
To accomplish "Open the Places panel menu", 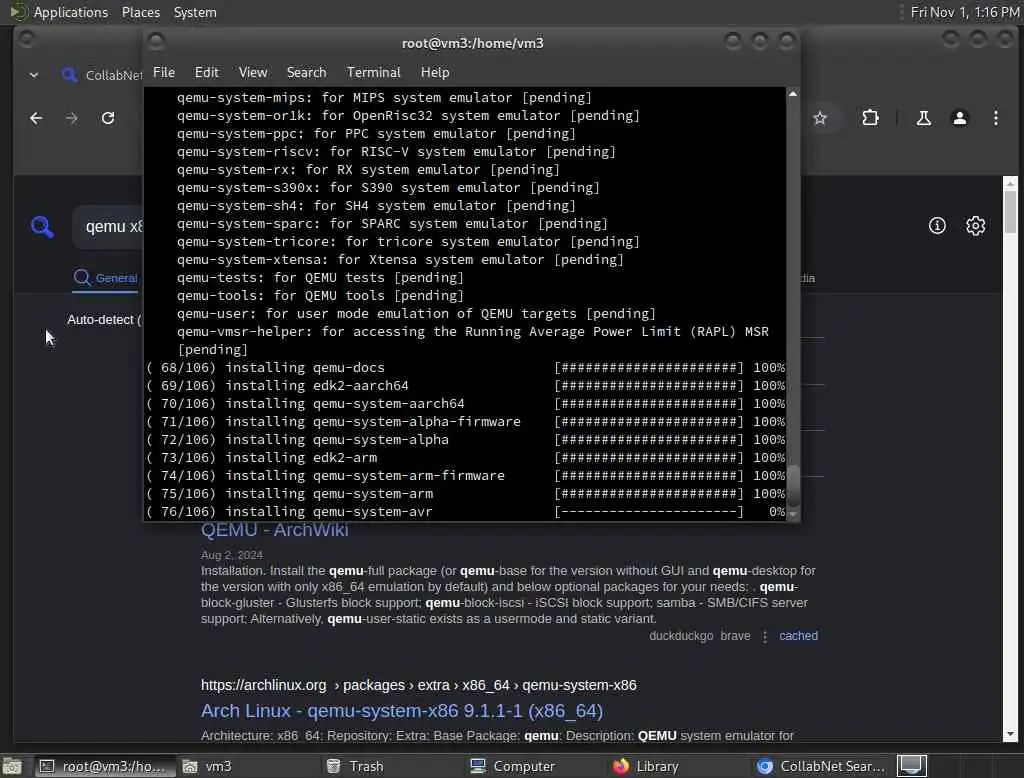I will (140, 12).
